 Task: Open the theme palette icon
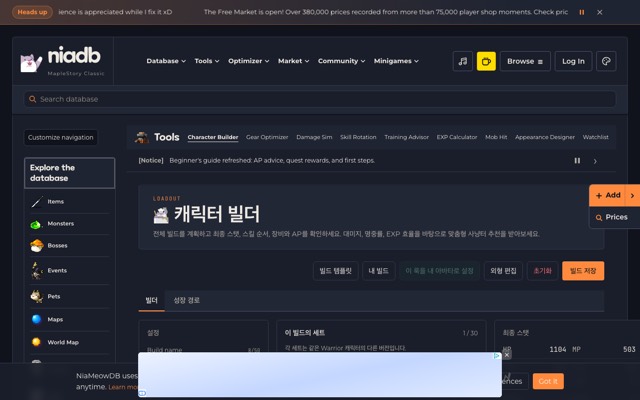(606, 61)
